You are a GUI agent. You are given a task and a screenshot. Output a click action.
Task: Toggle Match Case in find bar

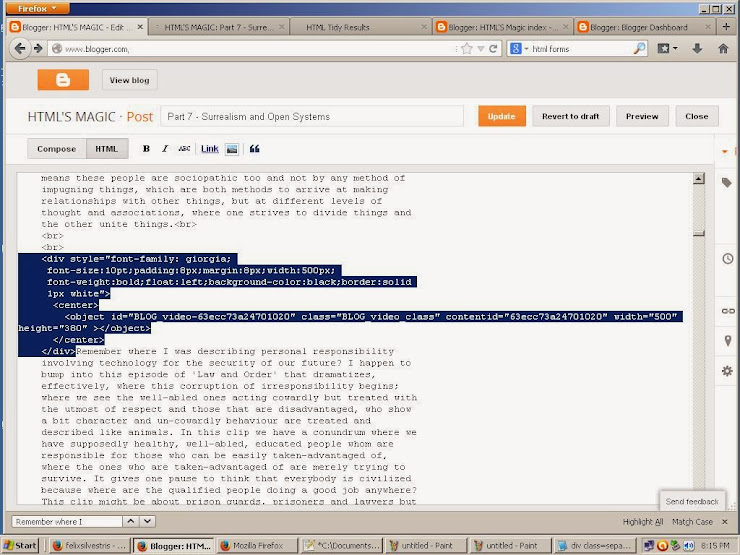coord(692,521)
